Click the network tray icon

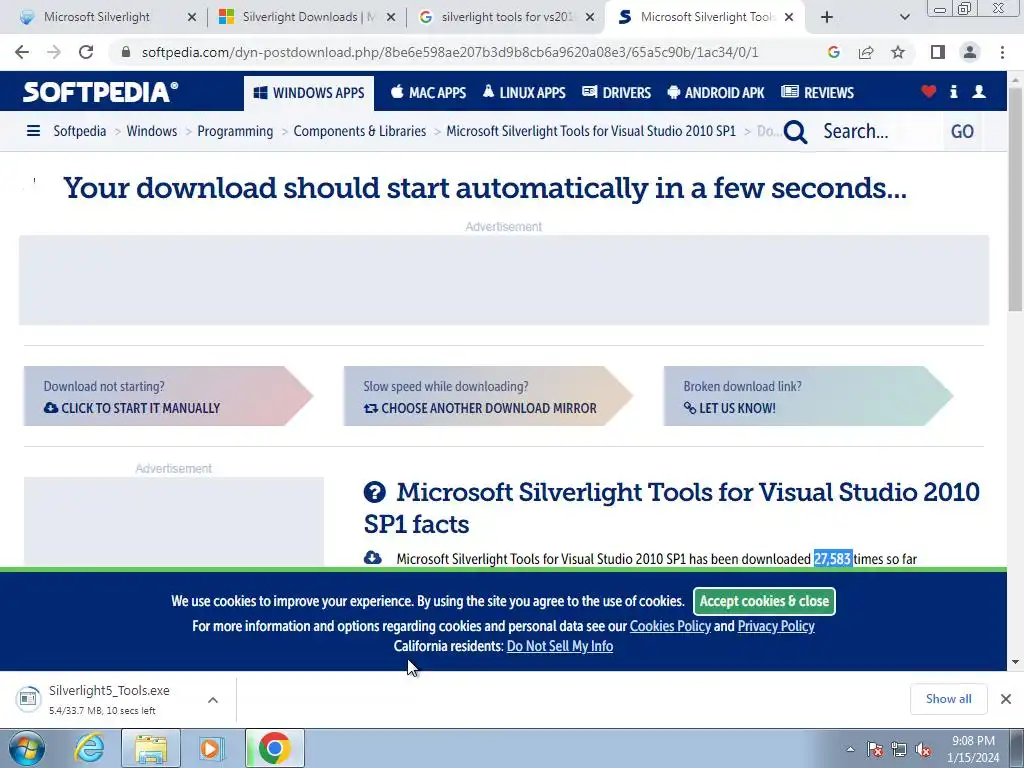coord(899,749)
